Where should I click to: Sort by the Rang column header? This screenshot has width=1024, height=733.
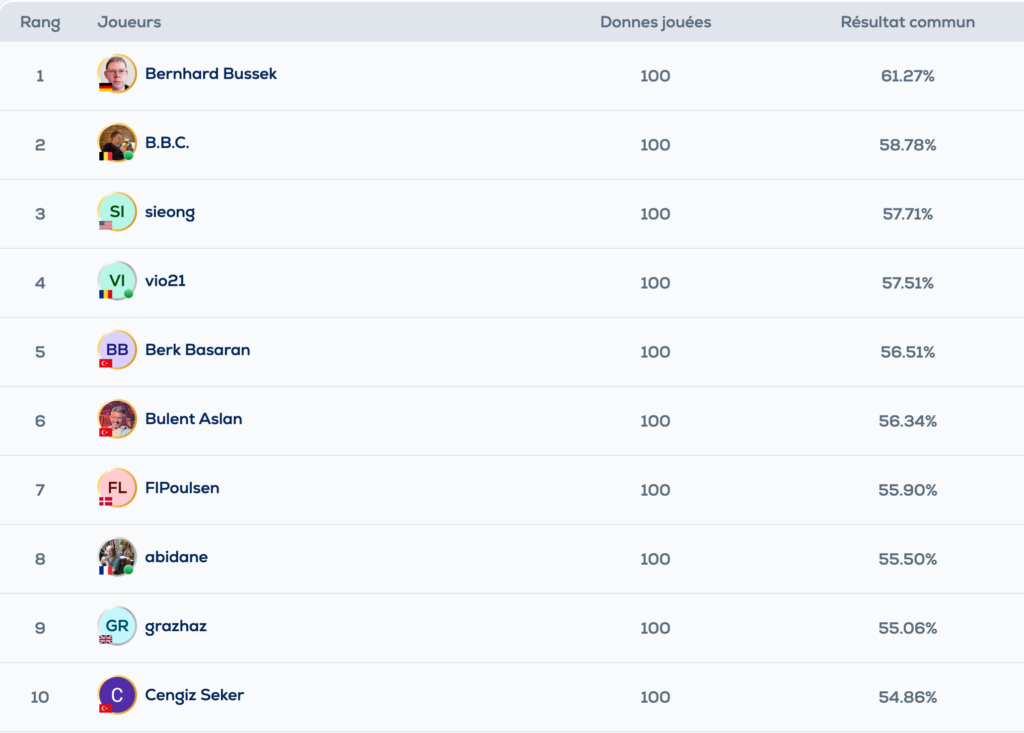coord(40,22)
